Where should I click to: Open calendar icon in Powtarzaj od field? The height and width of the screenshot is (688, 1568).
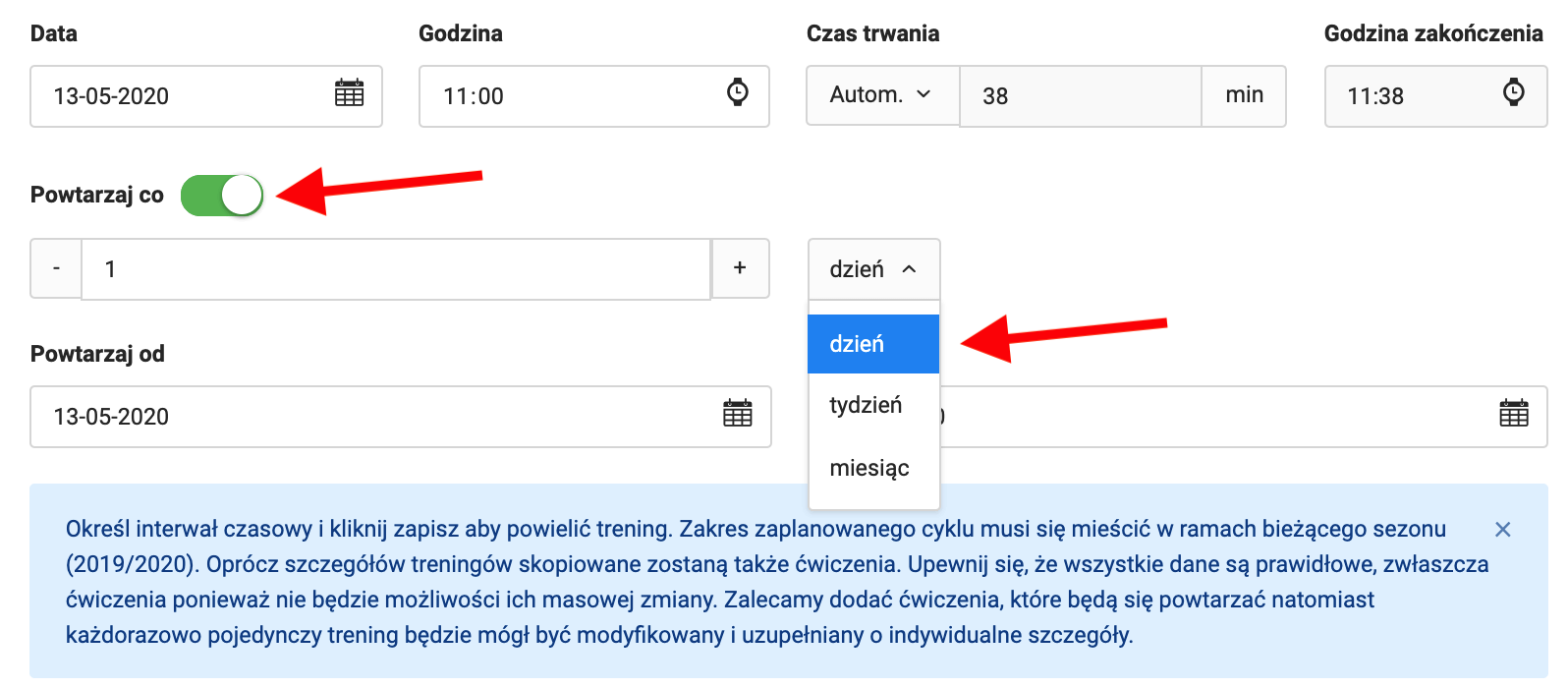[x=737, y=414]
